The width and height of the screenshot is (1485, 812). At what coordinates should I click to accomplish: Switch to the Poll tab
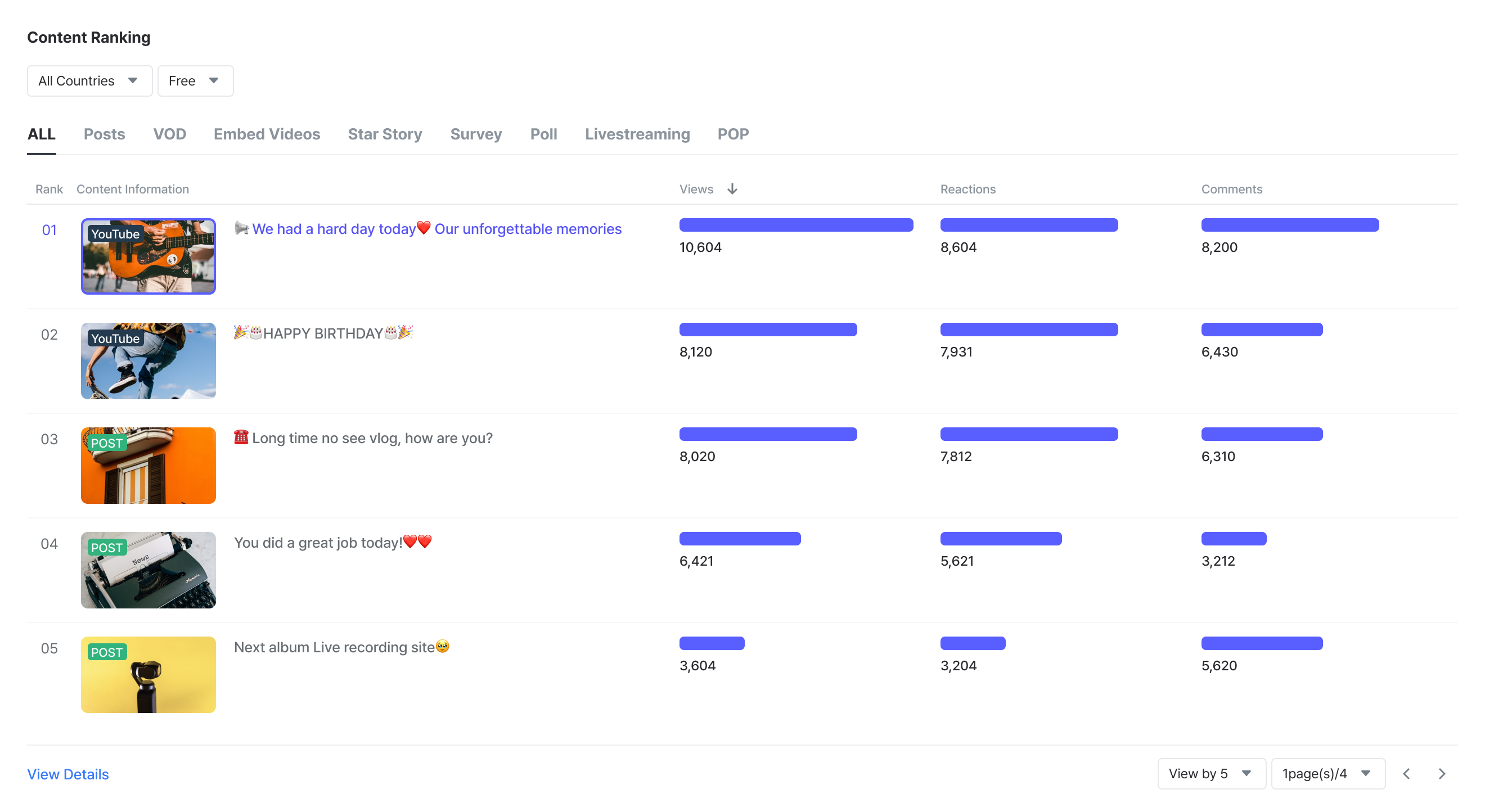tap(543, 134)
